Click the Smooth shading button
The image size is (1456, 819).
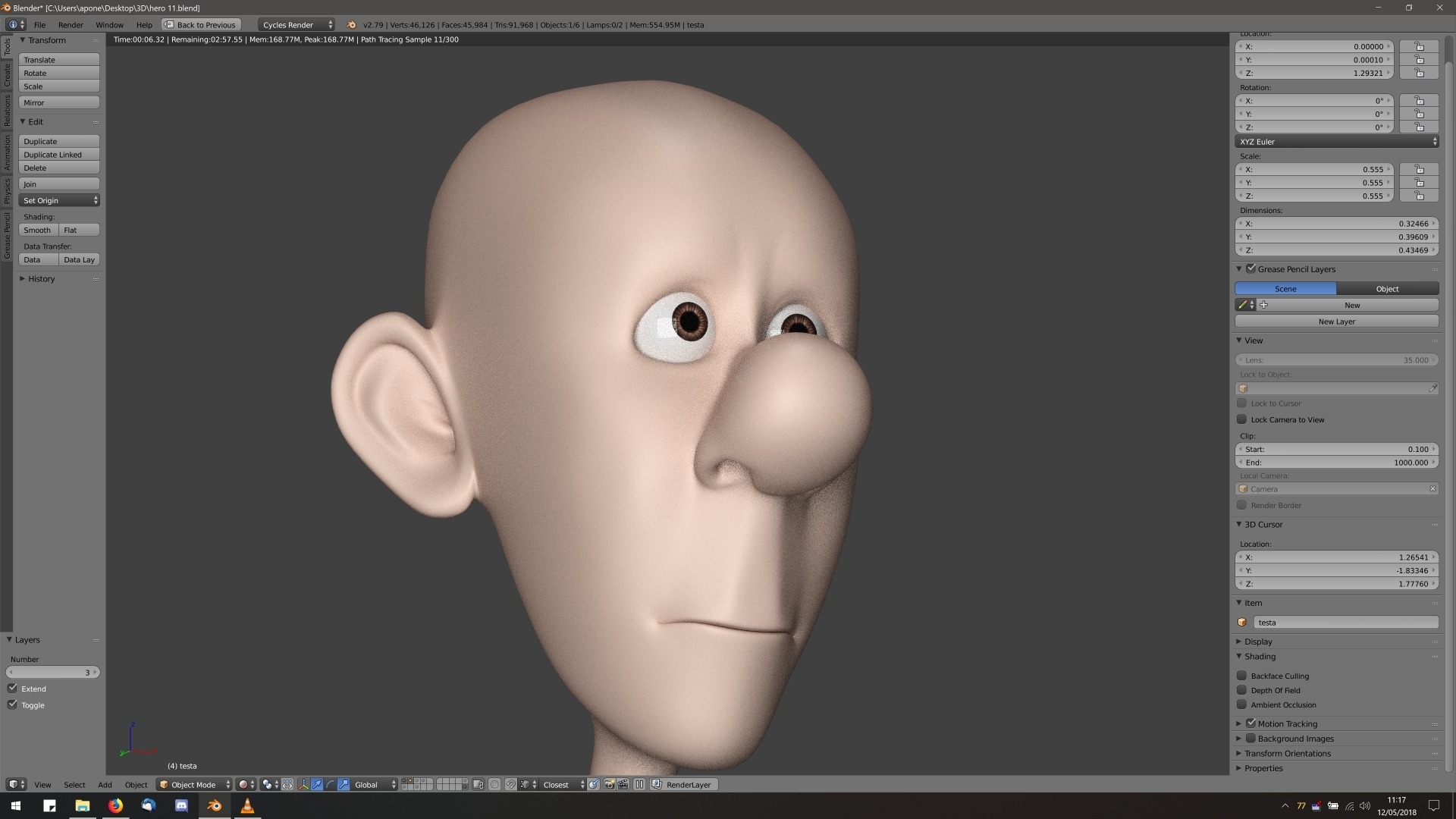pos(38,230)
